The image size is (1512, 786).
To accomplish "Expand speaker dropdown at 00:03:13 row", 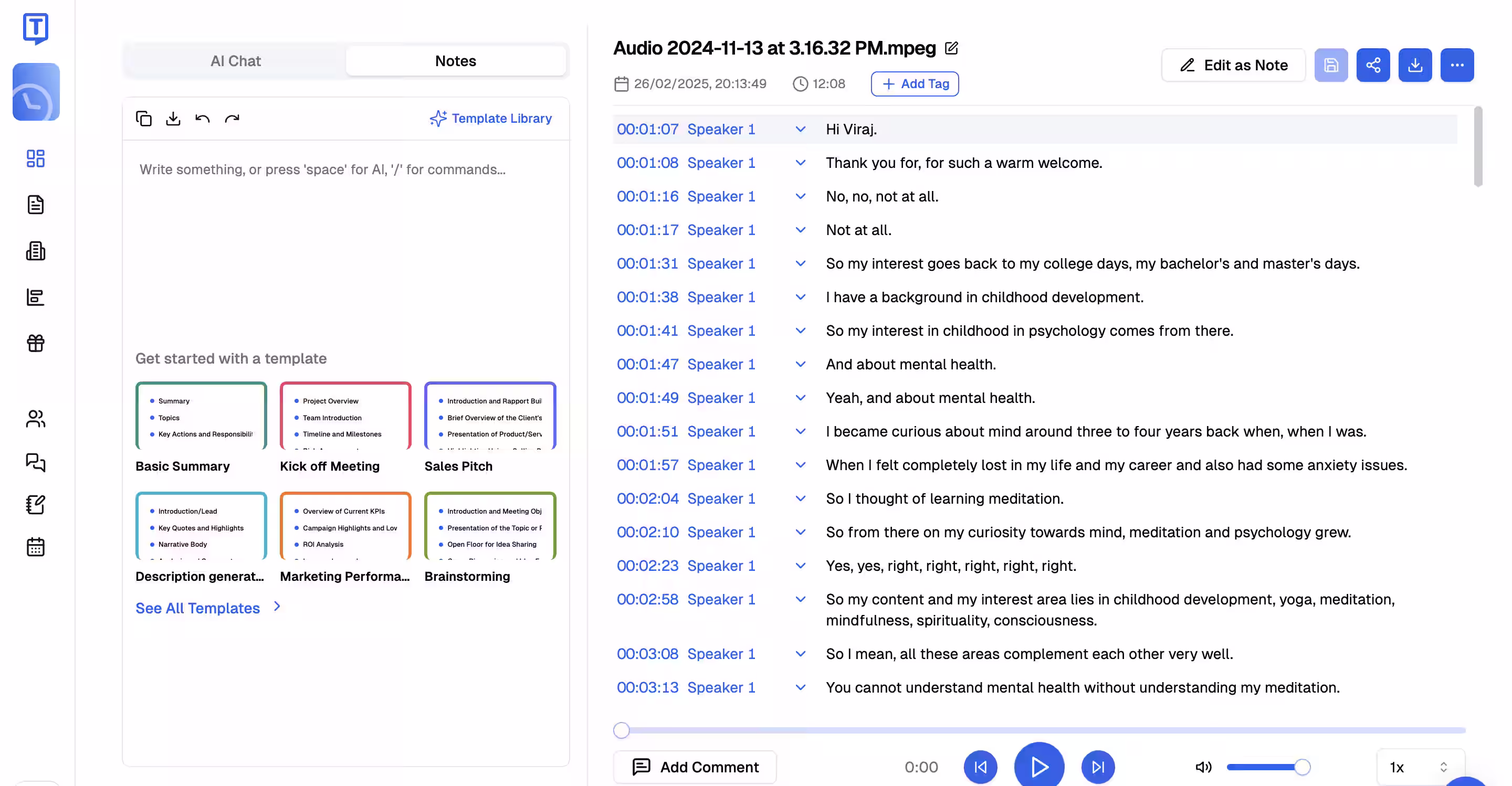I will (x=800, y=687).
